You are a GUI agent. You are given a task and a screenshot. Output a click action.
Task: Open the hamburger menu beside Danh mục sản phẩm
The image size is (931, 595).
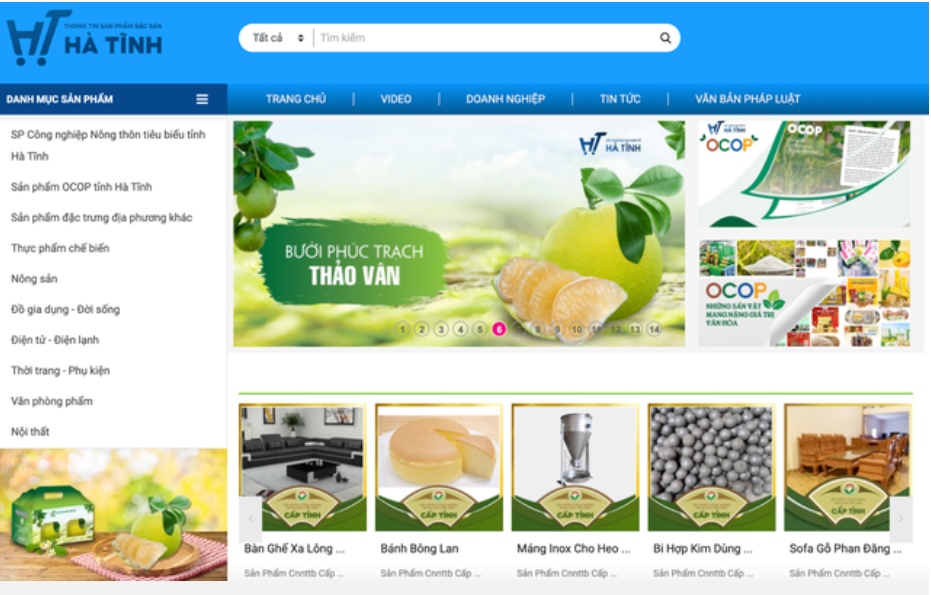pos(202,99)
